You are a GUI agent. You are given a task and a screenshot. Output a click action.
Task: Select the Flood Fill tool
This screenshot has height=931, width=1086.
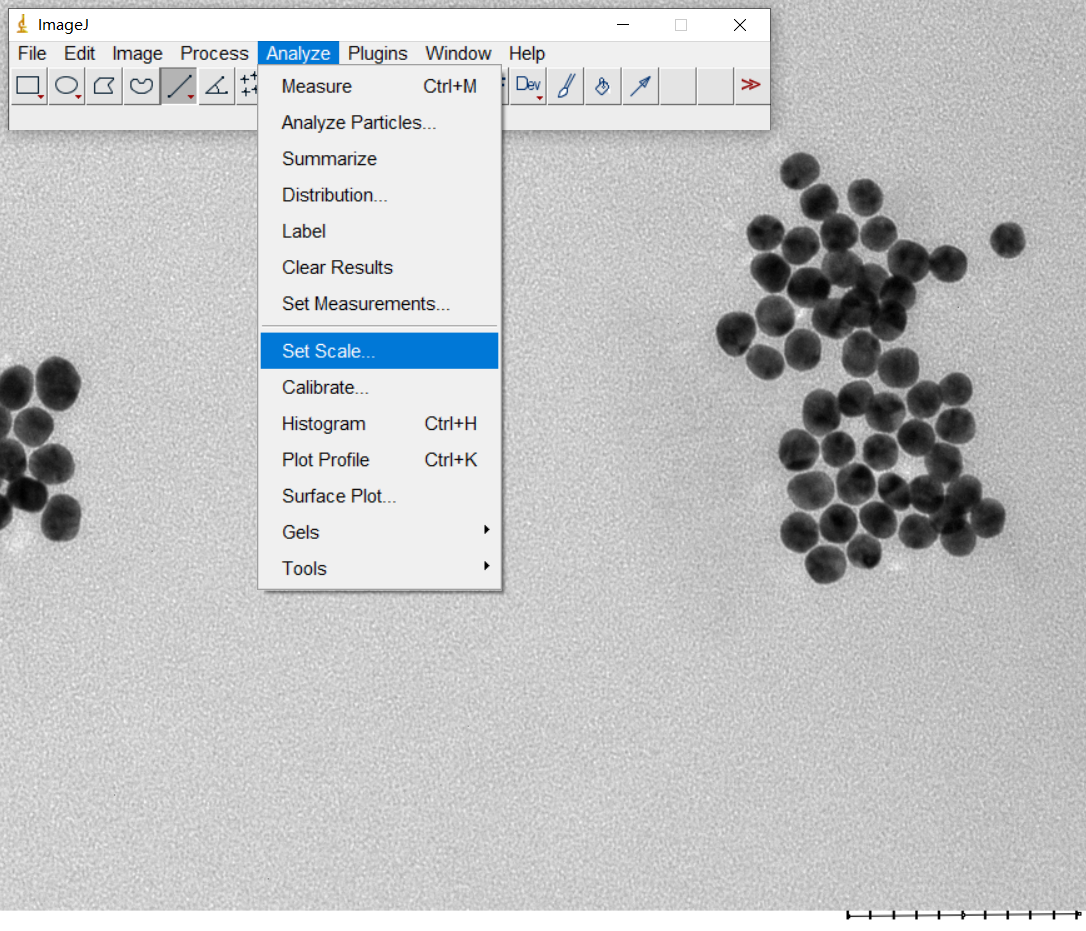602,87
